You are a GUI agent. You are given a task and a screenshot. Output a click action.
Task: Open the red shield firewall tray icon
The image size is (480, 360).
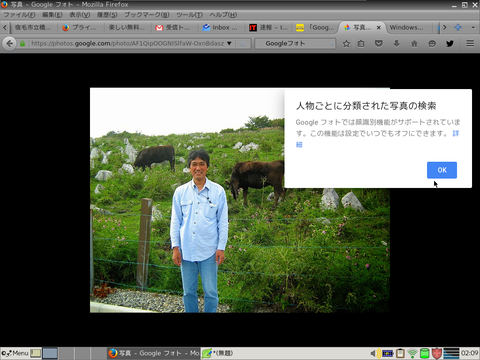(437, 353)
